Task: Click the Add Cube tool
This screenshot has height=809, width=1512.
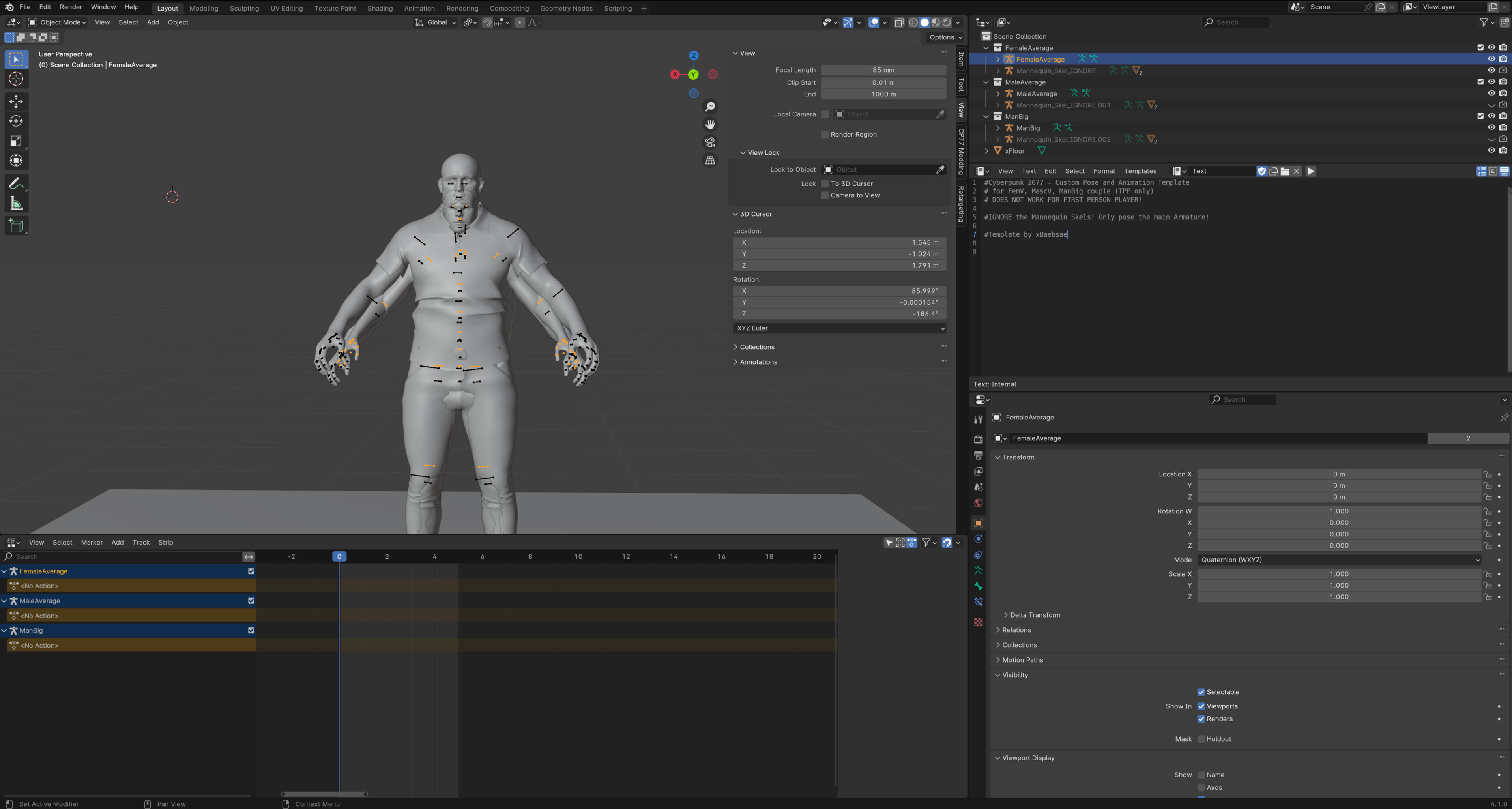Action: point(16,225)
